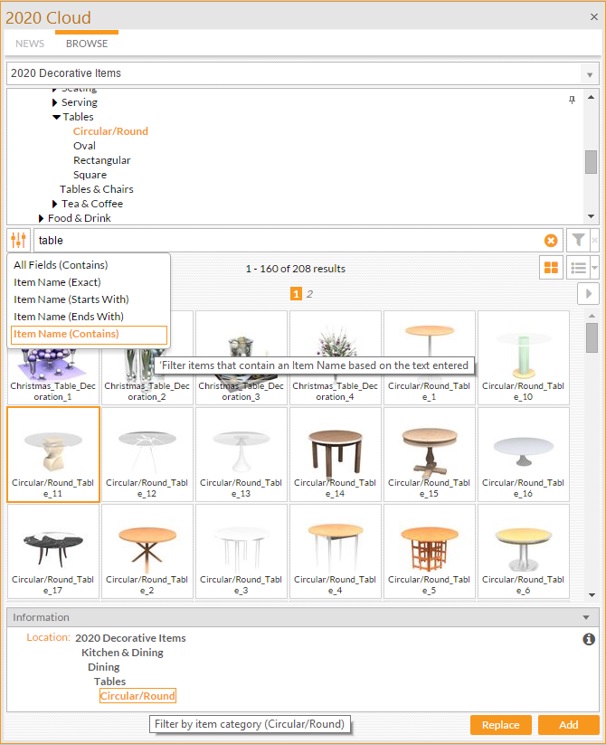Click Circular/Round category filter in Information
Screen dimensions: 606x745
[137, 696]
